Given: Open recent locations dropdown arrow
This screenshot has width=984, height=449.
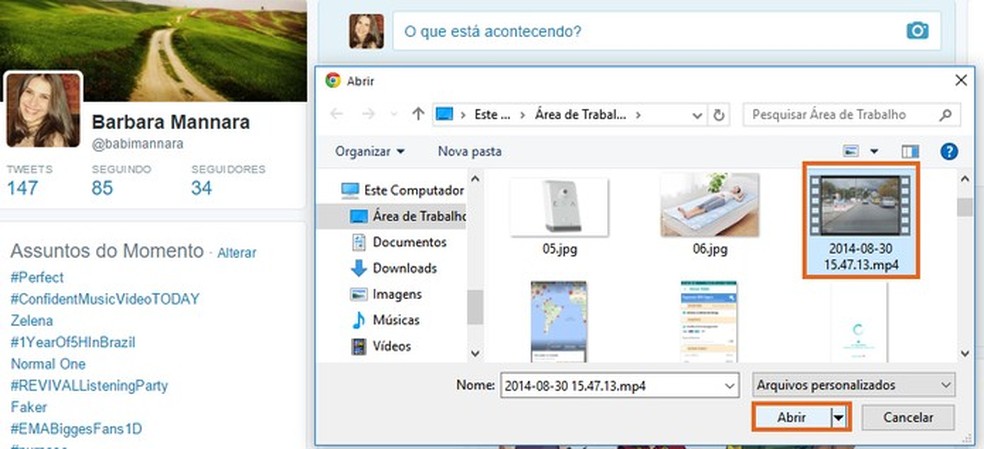Looking at the screenshot, I should pyautogui.click(x=394, y=115).
